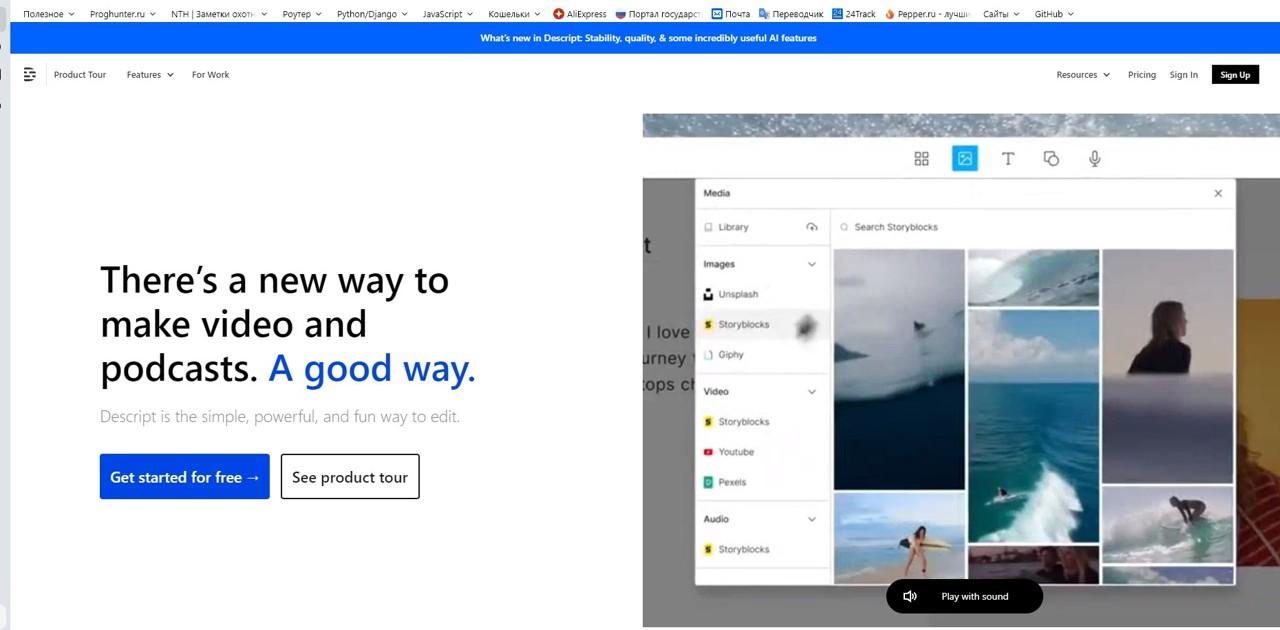Open the Переводчик bookmark

(x=791, y=14)
